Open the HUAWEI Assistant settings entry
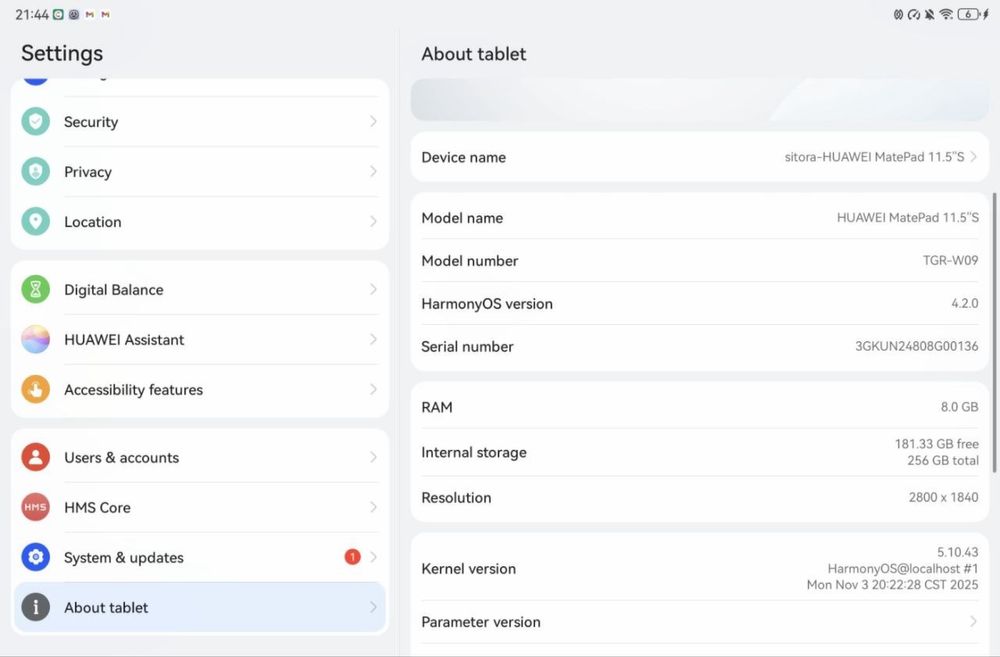This screenshot has height=657, width=1000. (200, 340)
